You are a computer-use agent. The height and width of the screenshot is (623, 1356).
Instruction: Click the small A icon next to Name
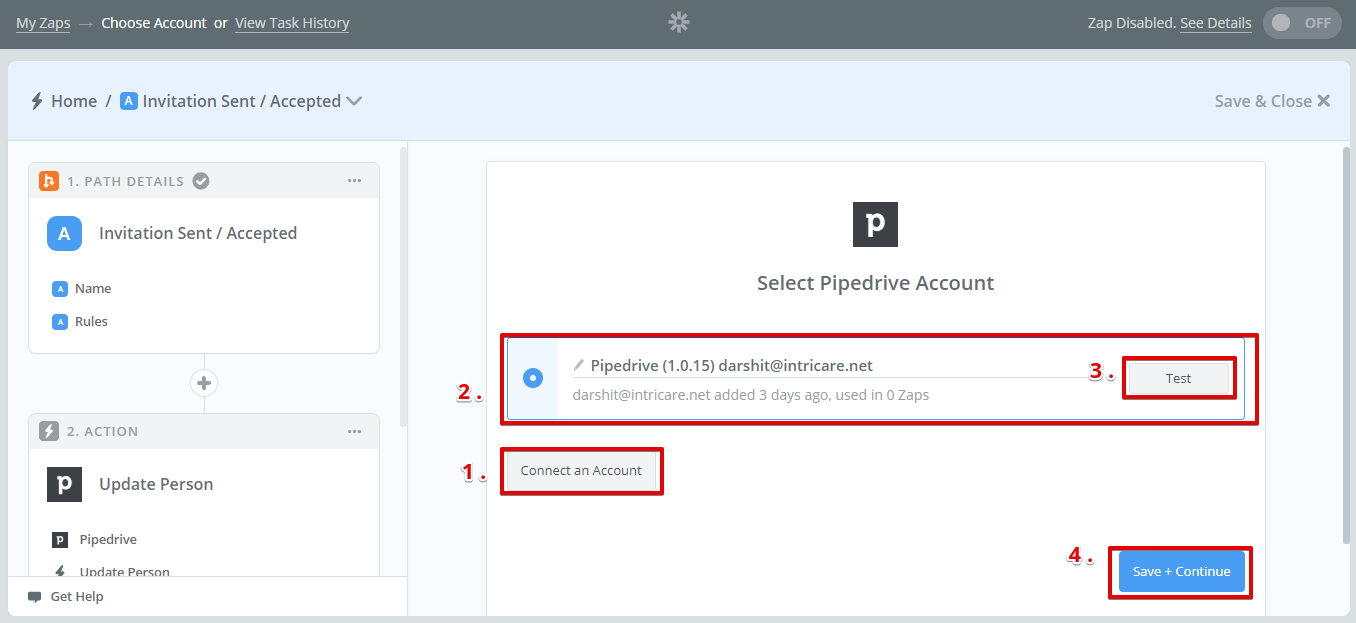(x=59, y=289)
